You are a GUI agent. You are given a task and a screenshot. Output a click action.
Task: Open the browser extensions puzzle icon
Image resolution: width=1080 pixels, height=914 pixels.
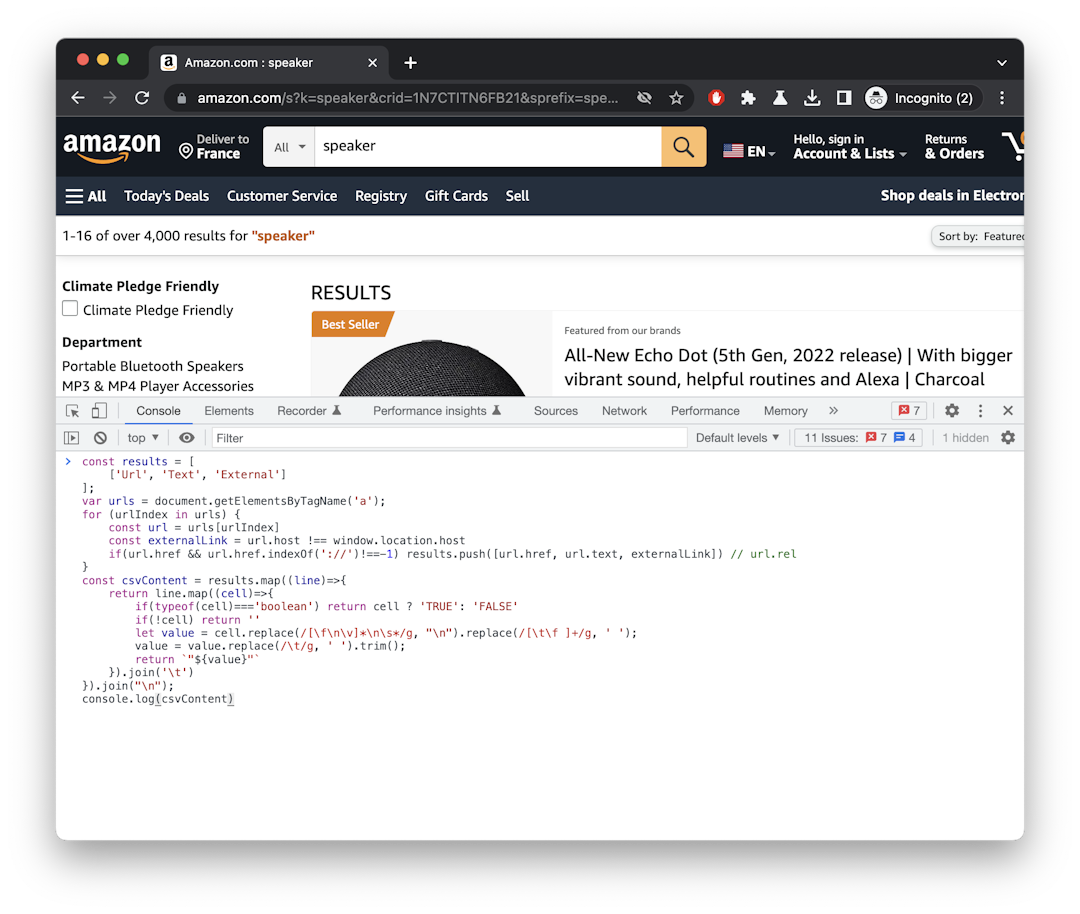click(748, 98)
